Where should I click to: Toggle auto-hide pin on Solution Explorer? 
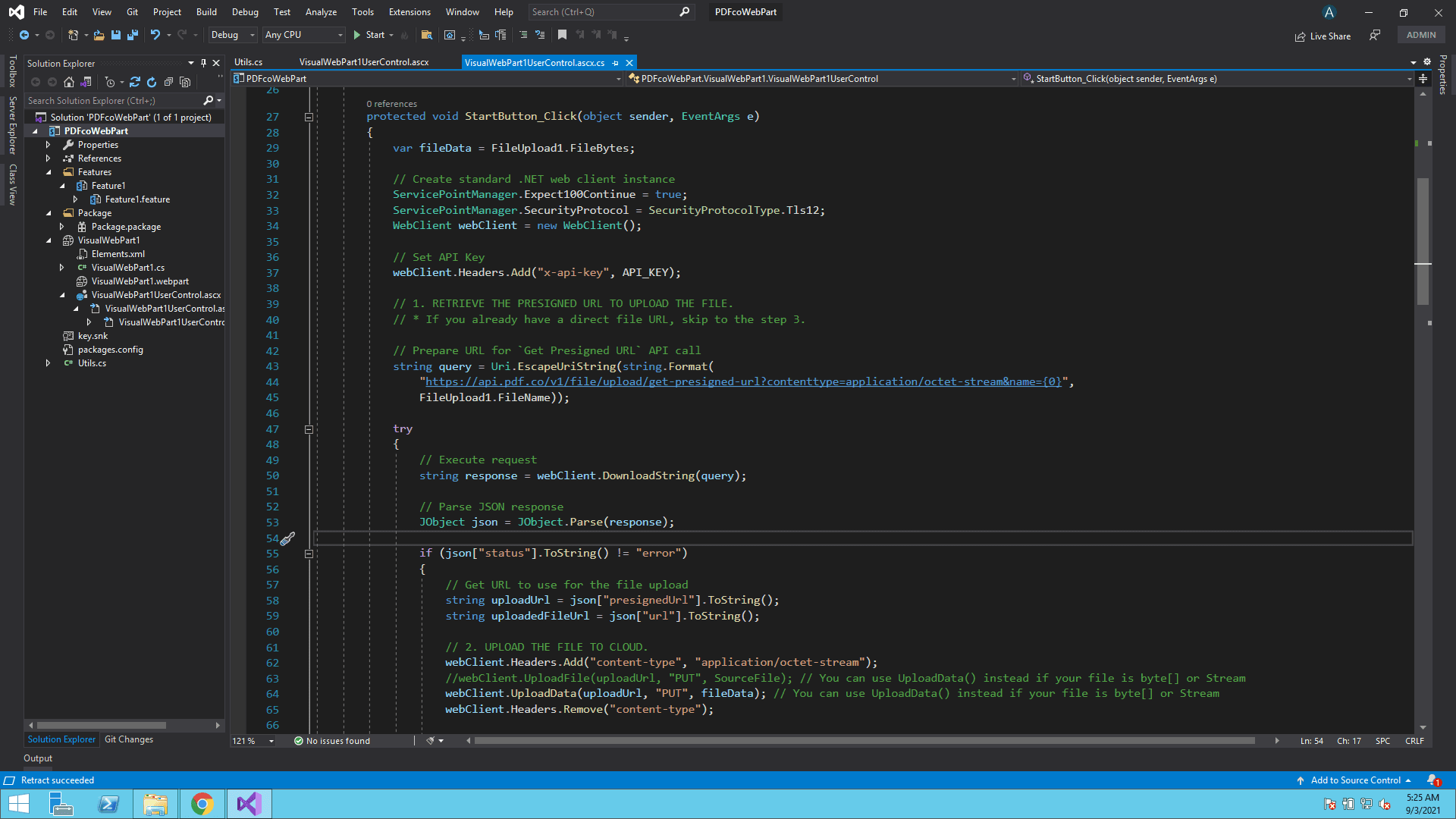coord(203,63)
